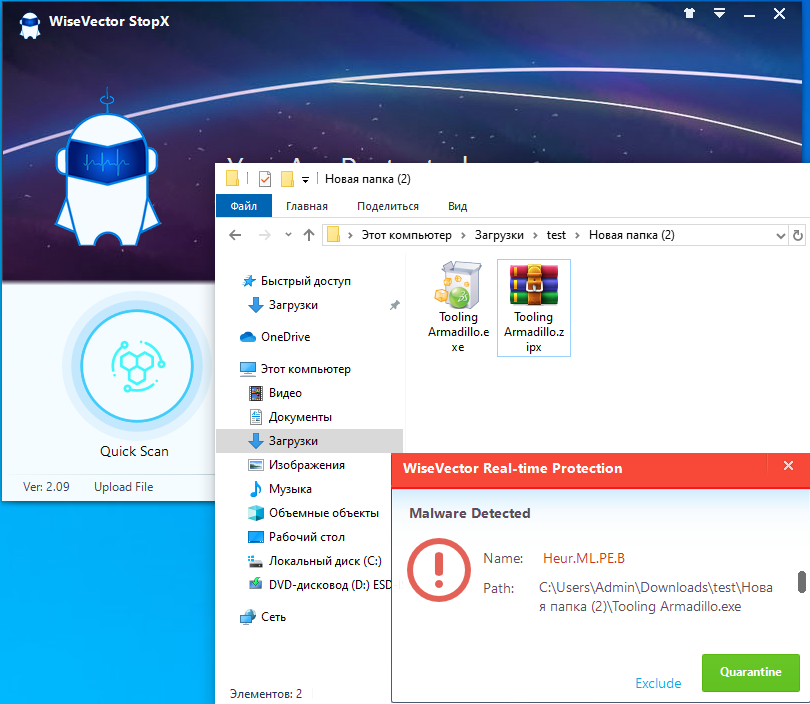Viewport: 810px width, 704px height.
Task: Click the malware path text
Action: coord(655,597)
